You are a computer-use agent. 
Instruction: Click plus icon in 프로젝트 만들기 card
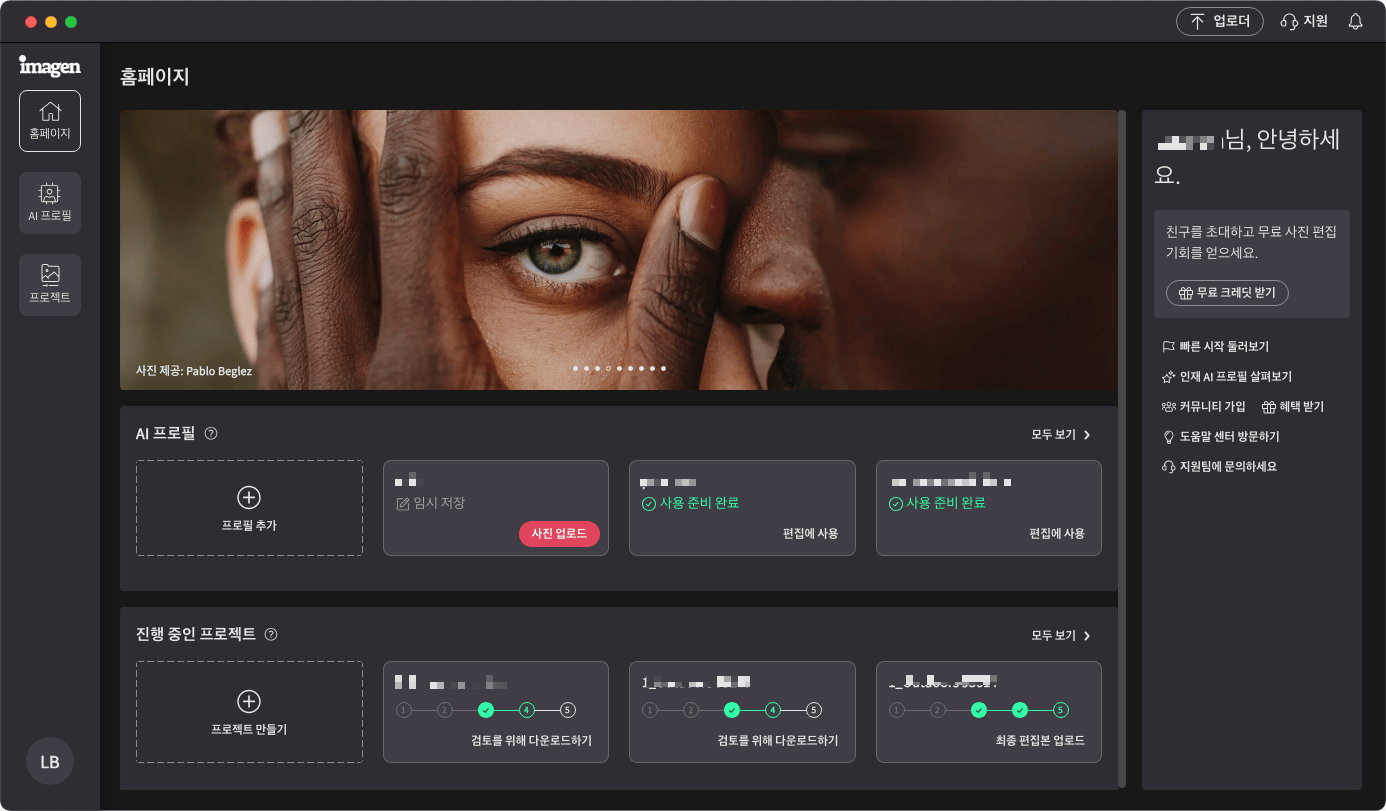tap(249, 702)
